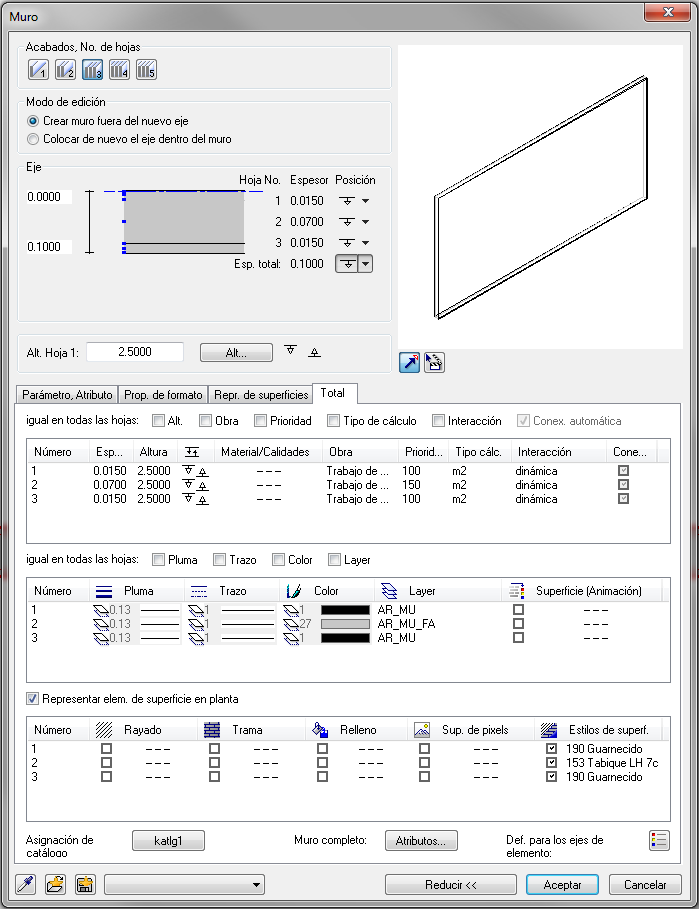Click Trama pattern header icon
Image resolution: width=699 pixels, height=909 pixels.
tap(212, 730)
